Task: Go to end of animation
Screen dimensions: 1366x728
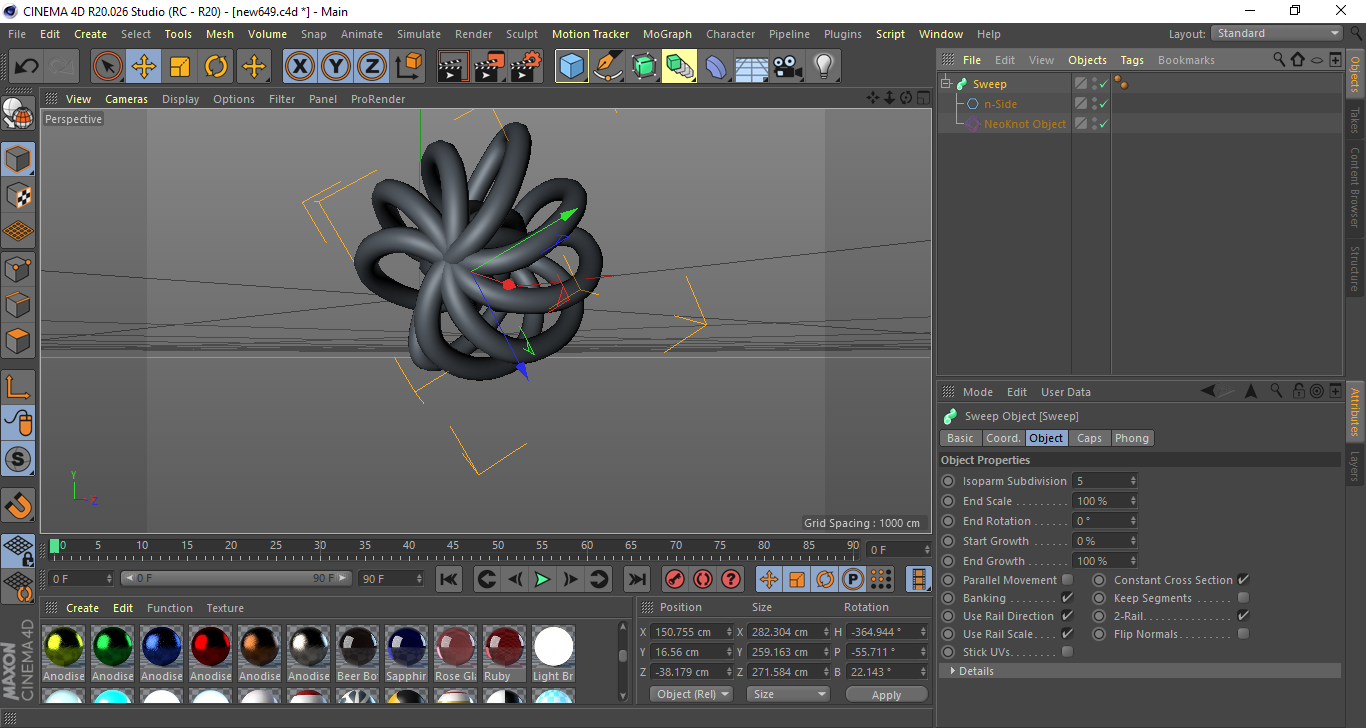Action: point(637,579)
